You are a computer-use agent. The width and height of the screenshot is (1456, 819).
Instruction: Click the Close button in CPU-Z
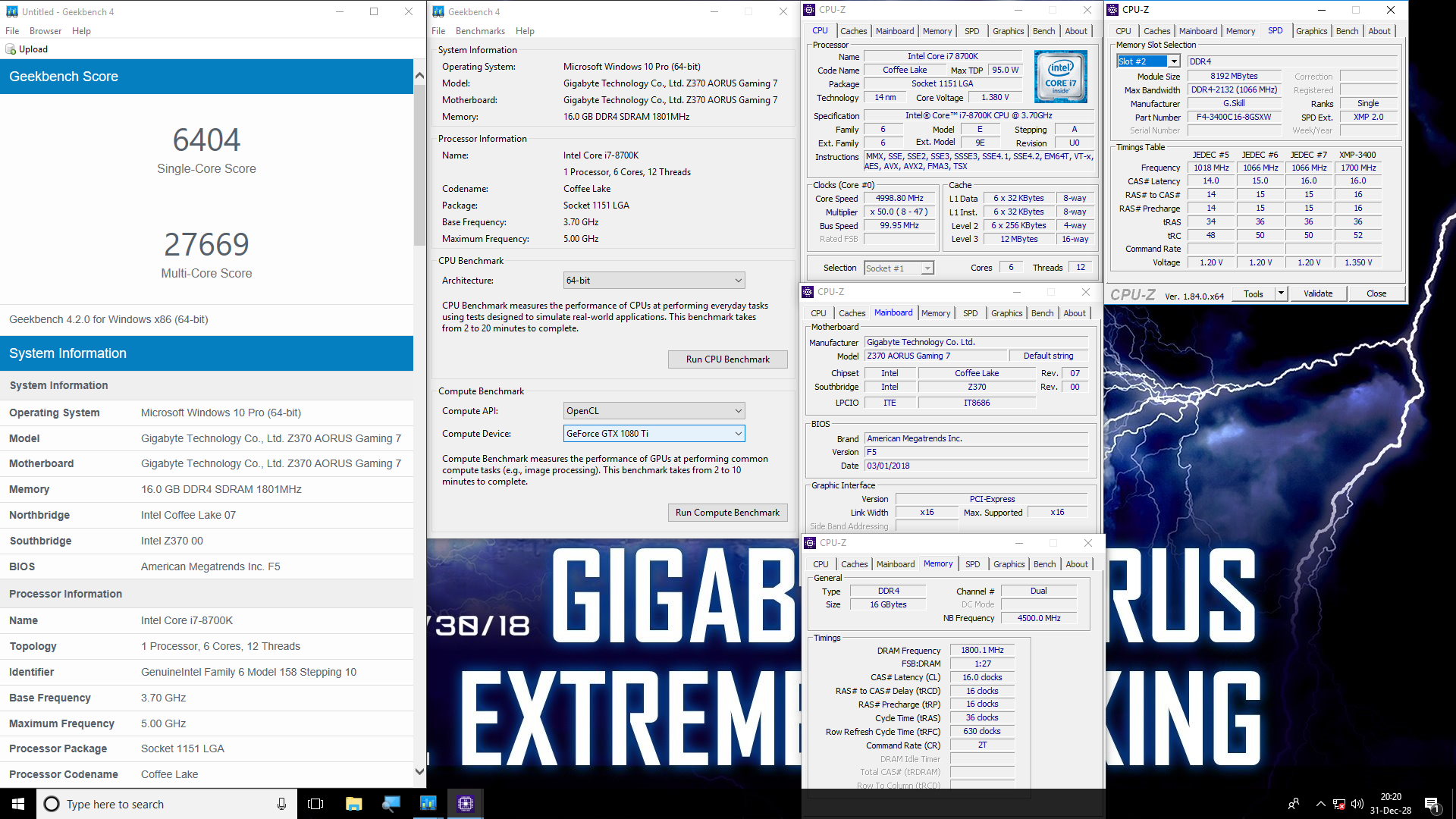pos(1376,293)
